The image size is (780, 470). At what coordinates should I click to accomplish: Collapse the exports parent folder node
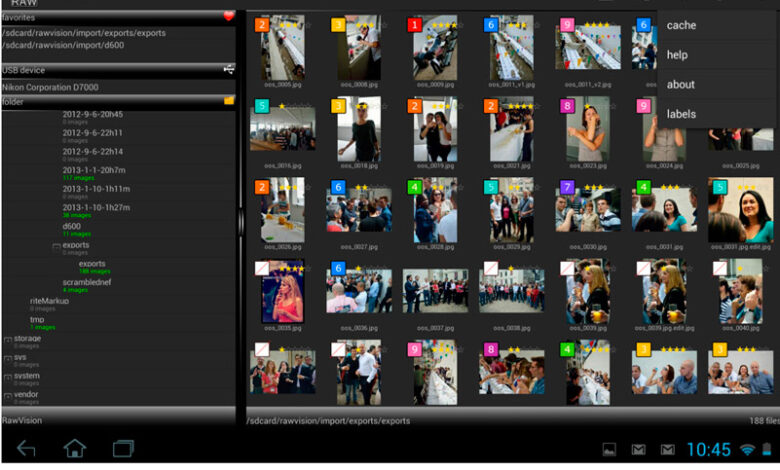tap(57, 245)
